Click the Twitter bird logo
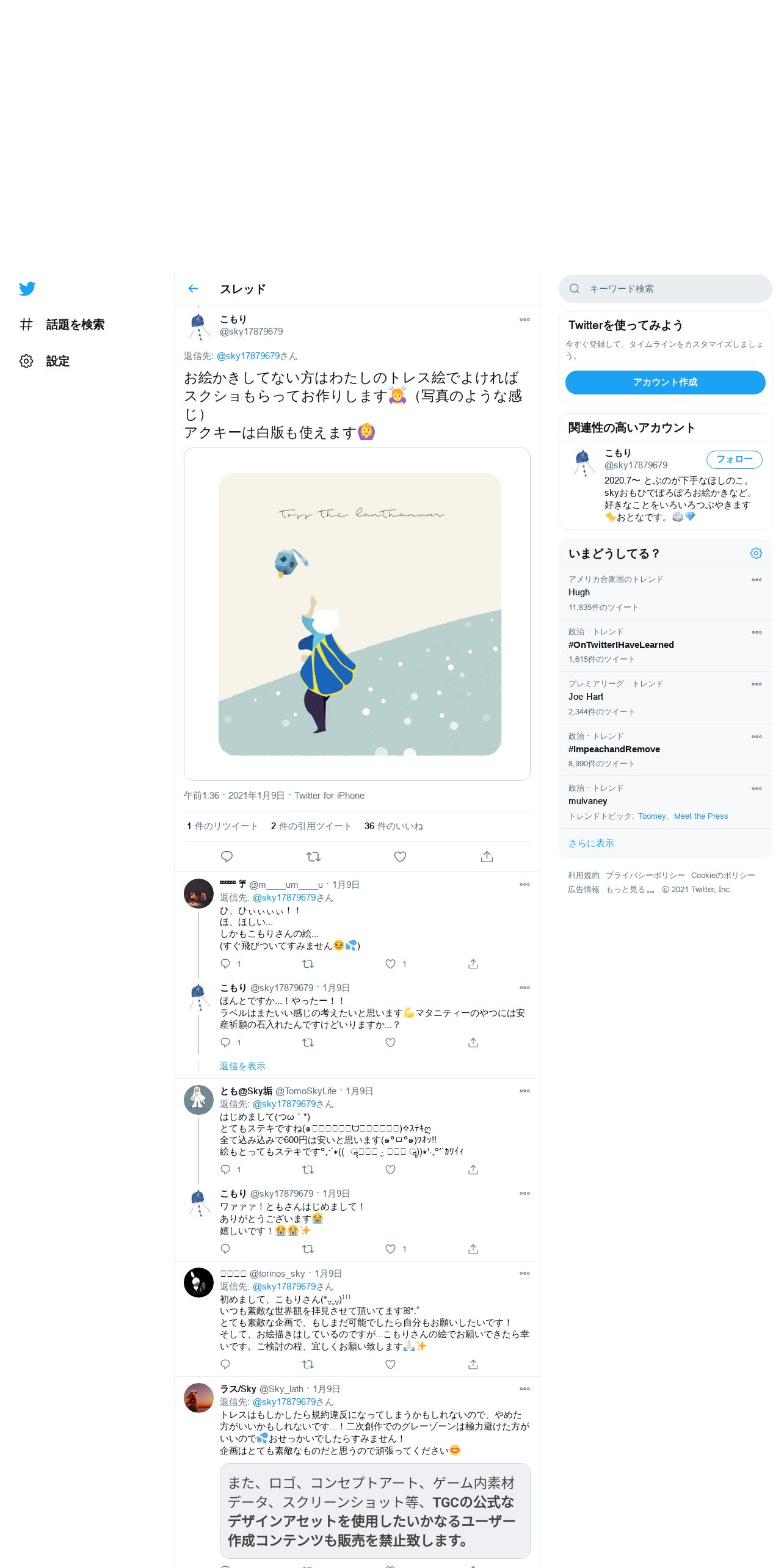784x1568 pixels. (27, 289)
